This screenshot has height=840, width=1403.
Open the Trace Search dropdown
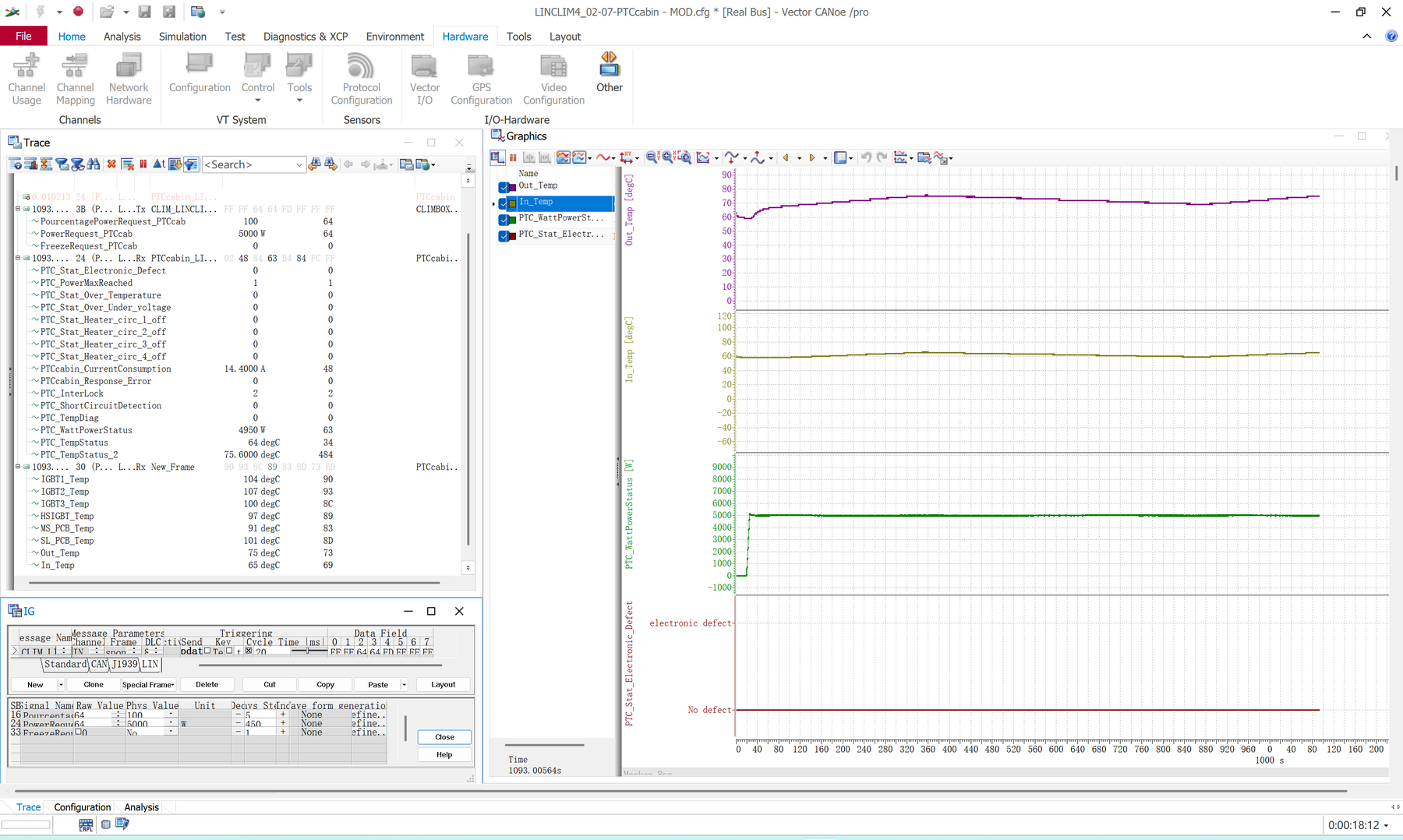(x=299, y=164)
